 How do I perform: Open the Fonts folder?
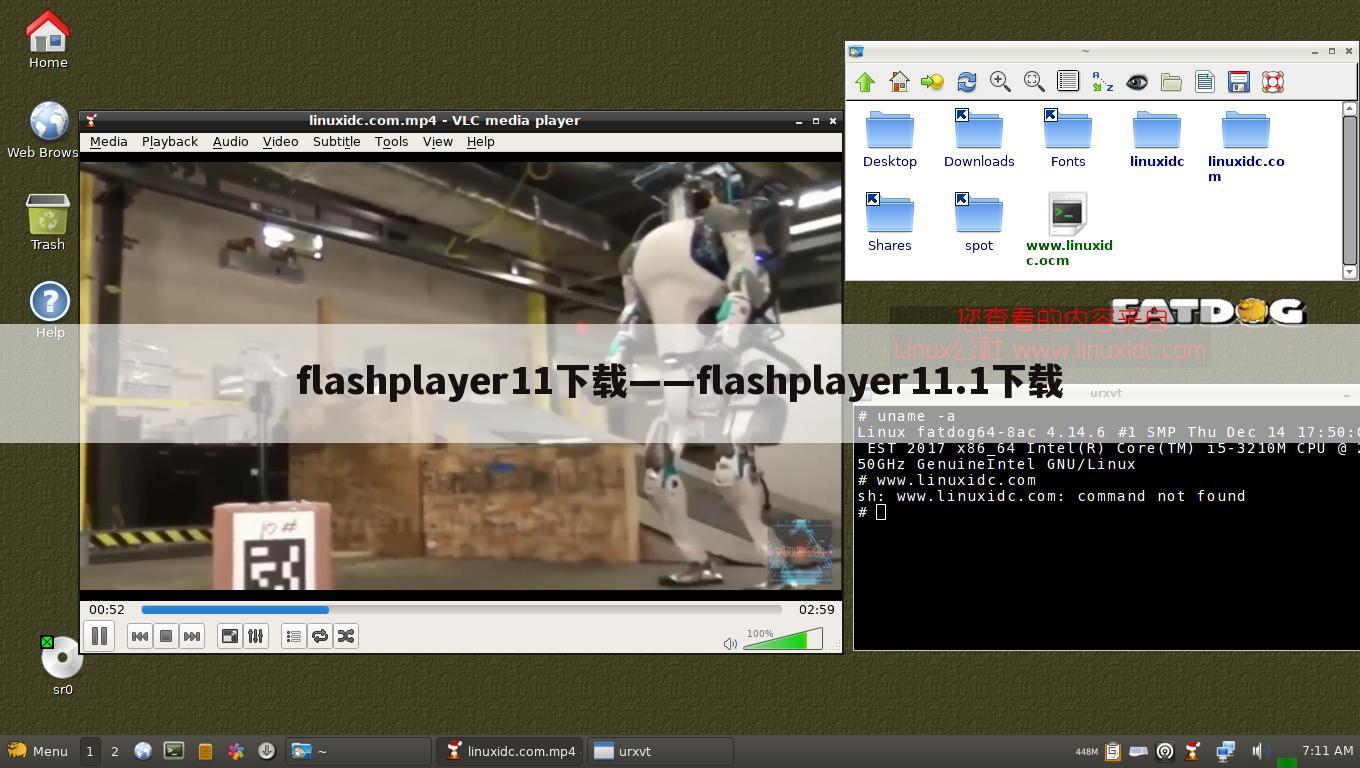point(1068,139)
